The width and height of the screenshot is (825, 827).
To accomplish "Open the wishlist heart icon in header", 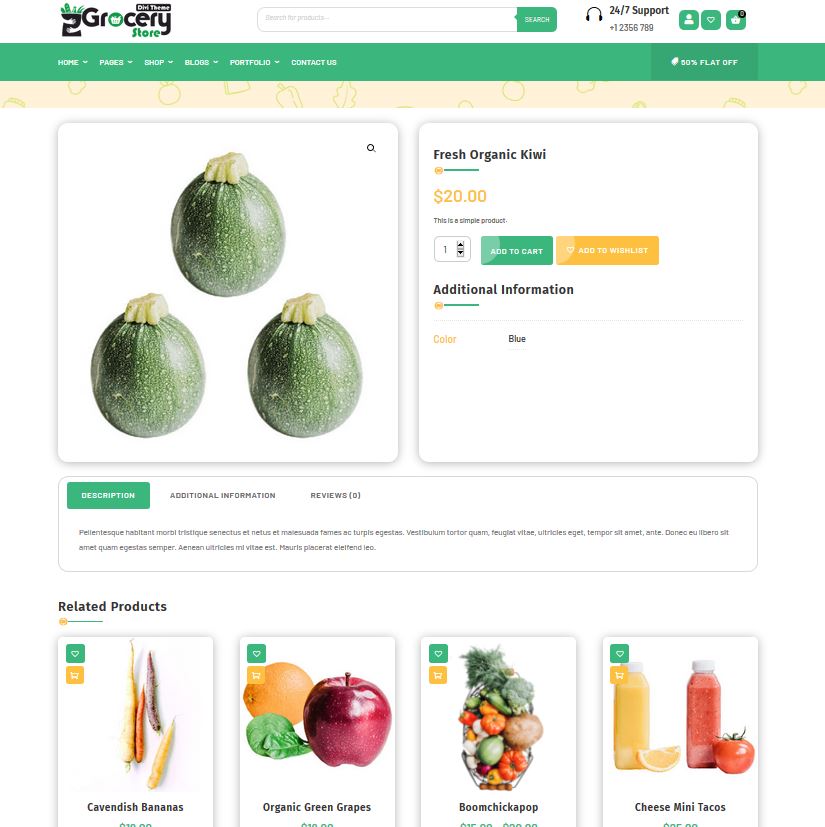I will click(x=711, y=20).
